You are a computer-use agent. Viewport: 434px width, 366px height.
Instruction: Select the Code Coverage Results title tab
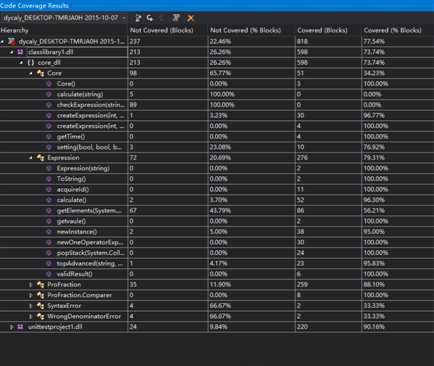click(34, 6)
